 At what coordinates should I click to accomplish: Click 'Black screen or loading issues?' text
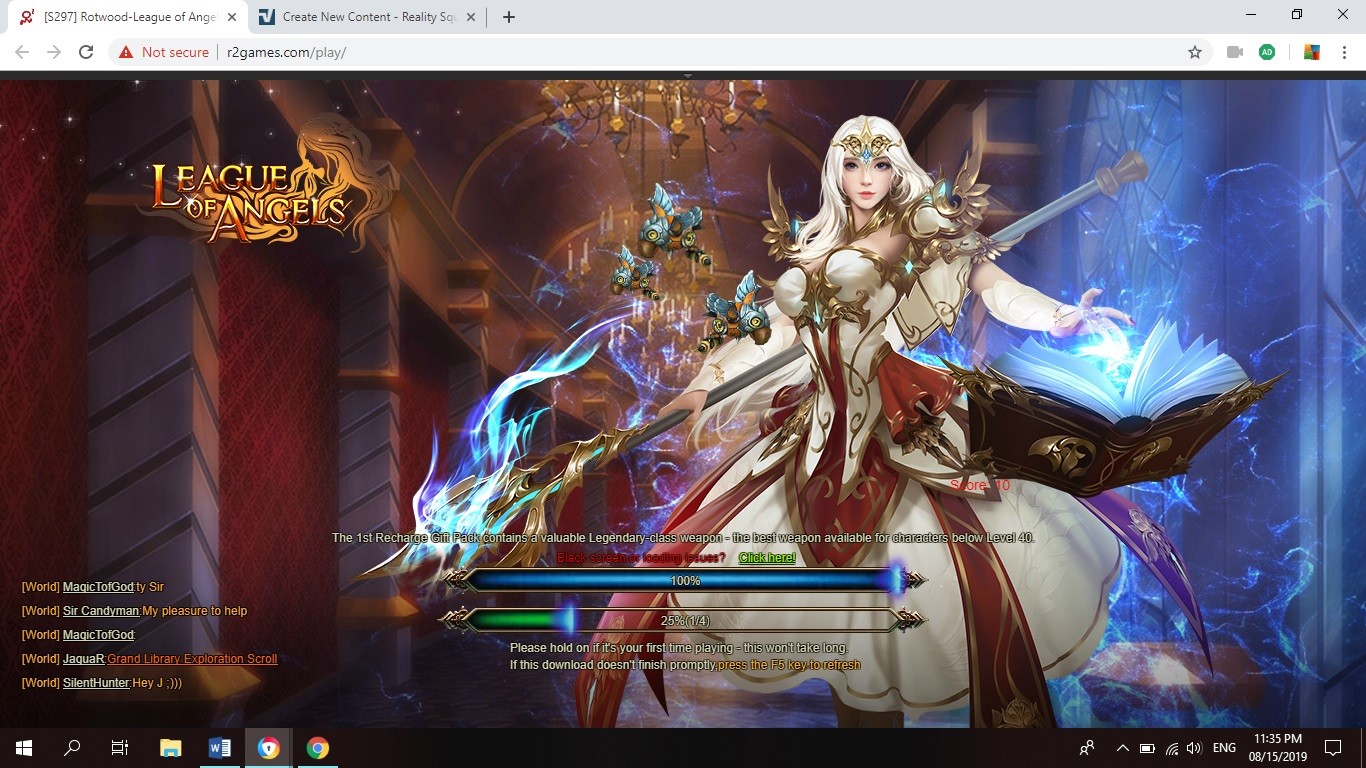641,558
